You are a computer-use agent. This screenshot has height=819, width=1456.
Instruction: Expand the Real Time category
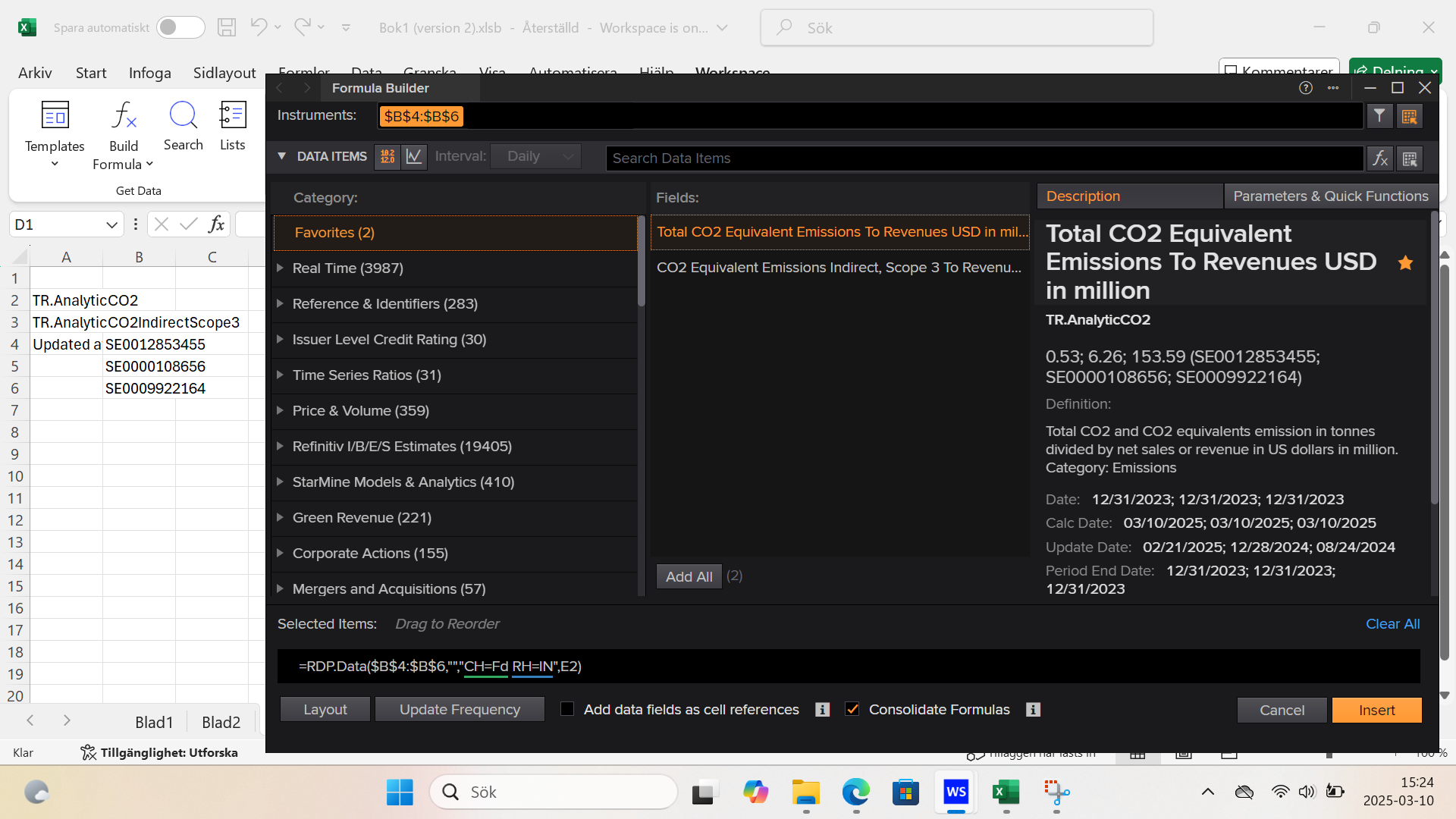[281, 268]
